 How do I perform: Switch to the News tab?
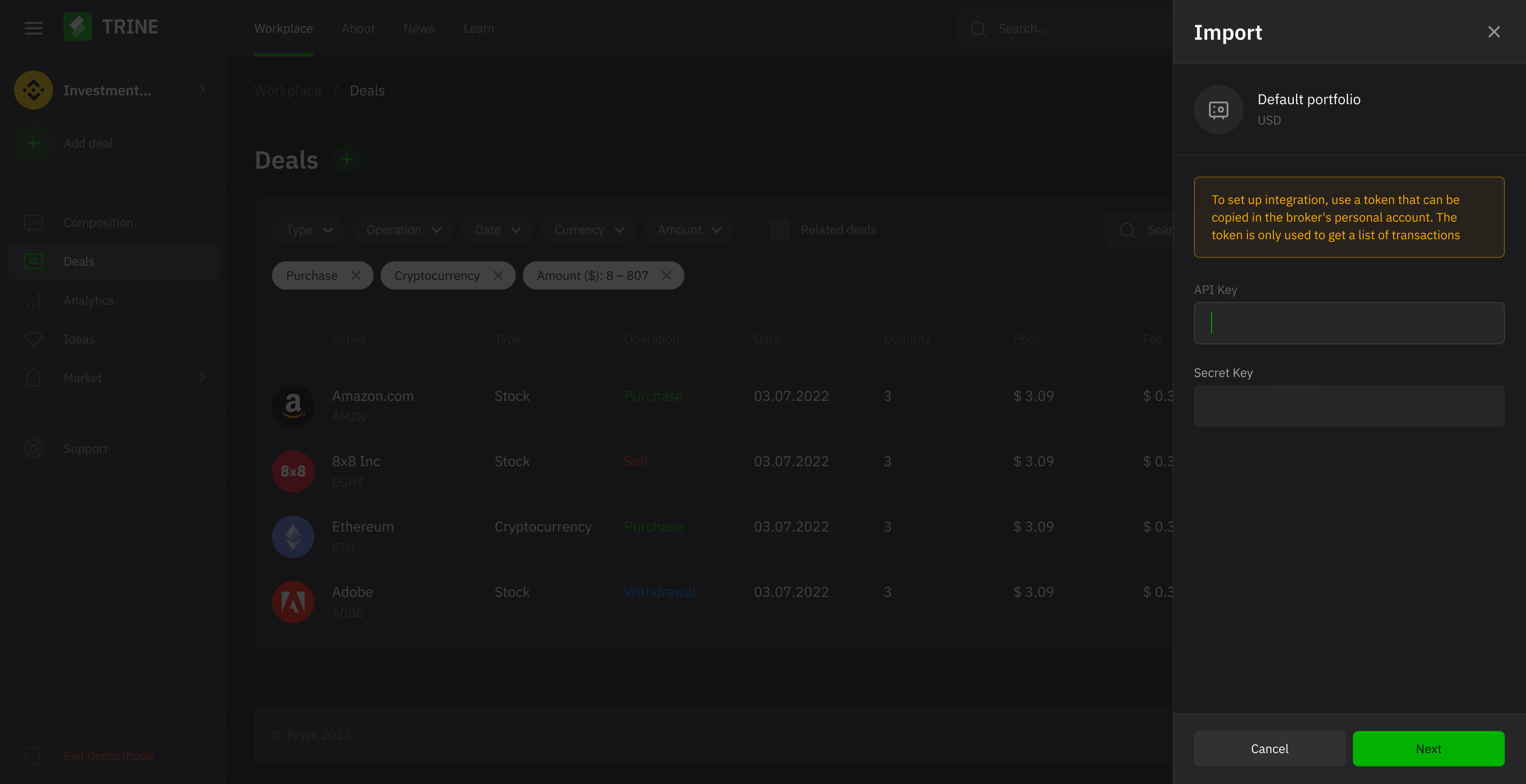[x=418, y=28]
